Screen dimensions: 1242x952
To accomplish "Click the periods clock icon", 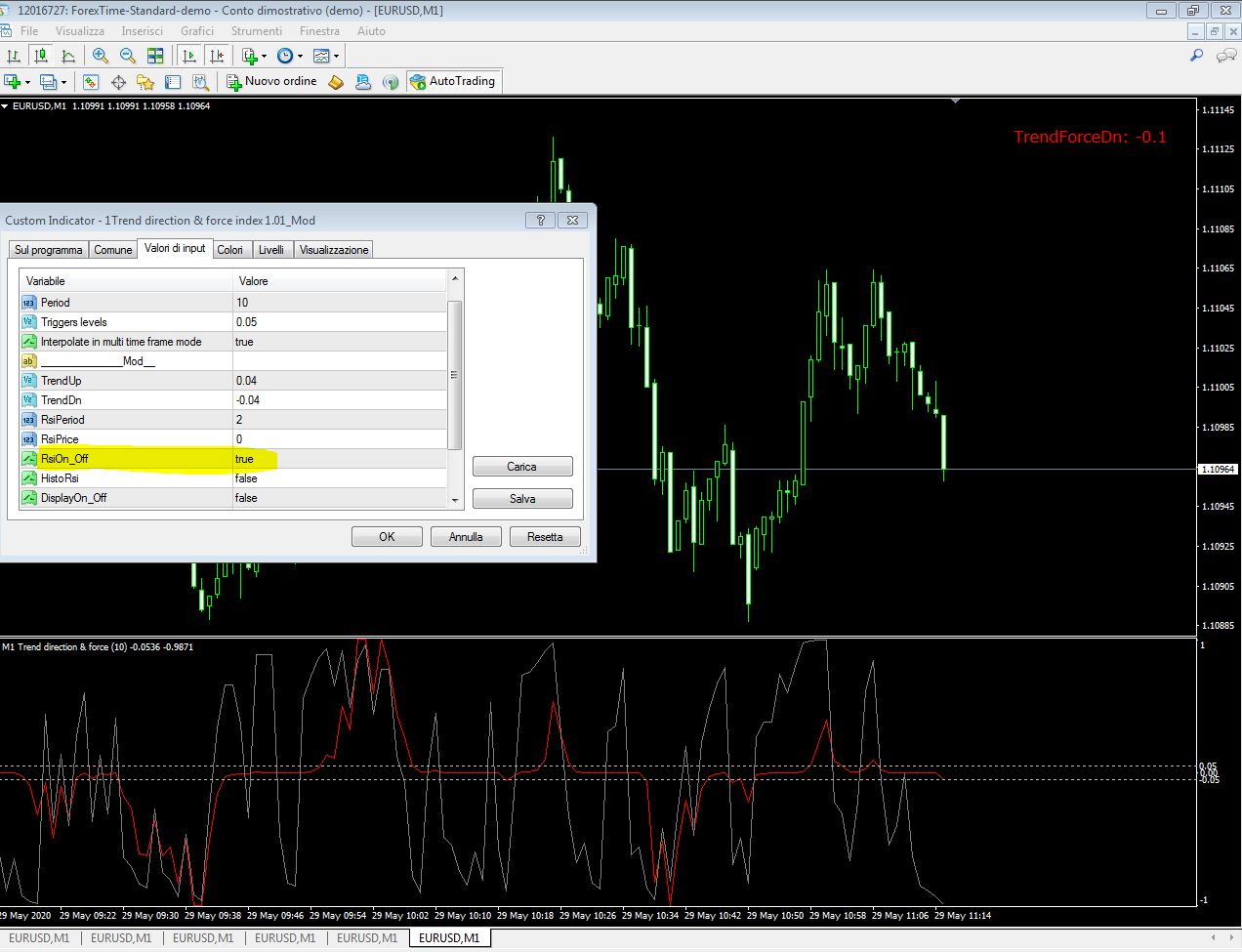I will [285, 56].
